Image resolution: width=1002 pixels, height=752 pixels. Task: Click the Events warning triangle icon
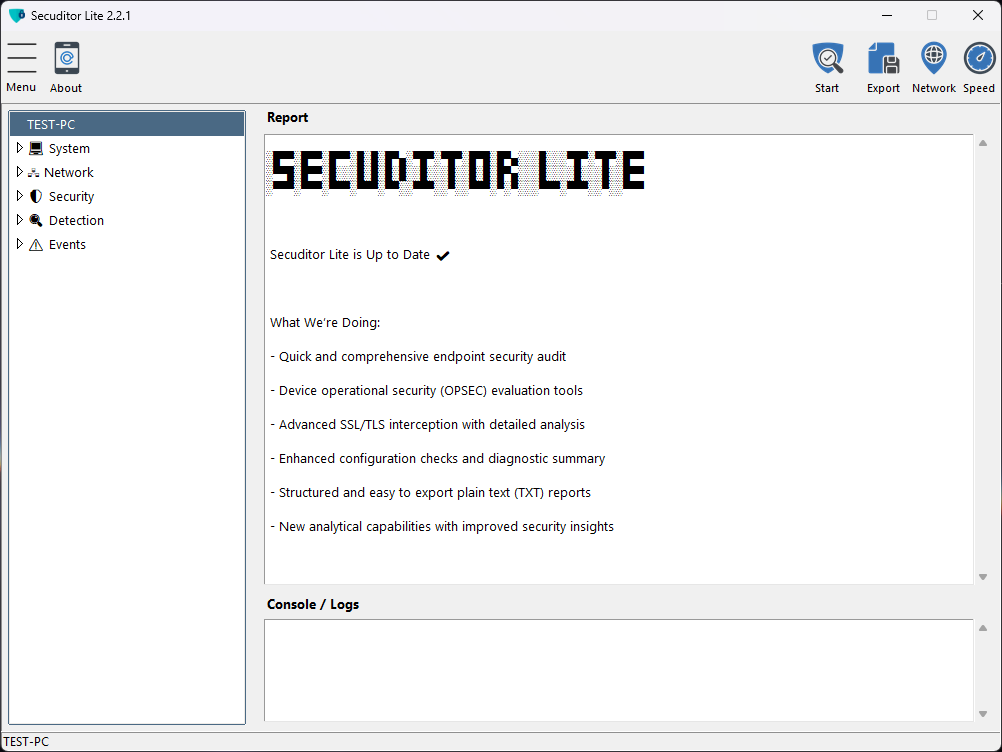pyautogui.click(x=36, y=245)
